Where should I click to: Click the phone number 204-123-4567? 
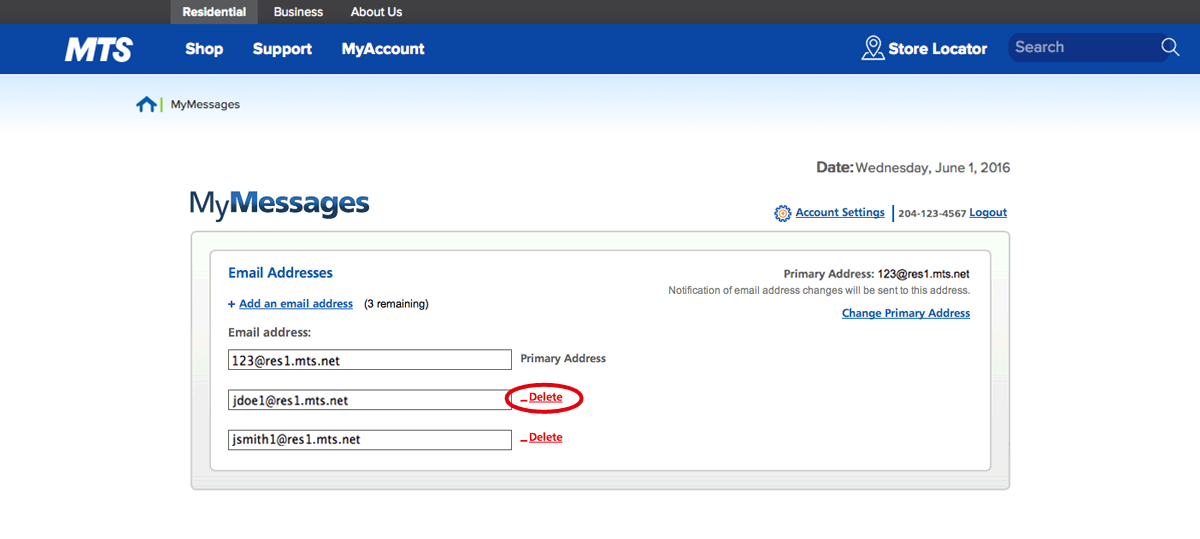(x=932, y=213)
